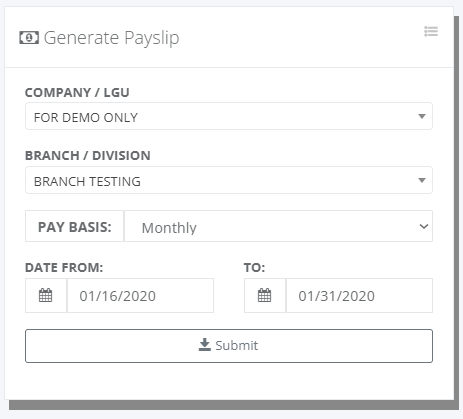Image resolution: width=463 pixels, height=419 pixels.
Task: Click the download icon on the Submit button
Action: coord(205,345)
